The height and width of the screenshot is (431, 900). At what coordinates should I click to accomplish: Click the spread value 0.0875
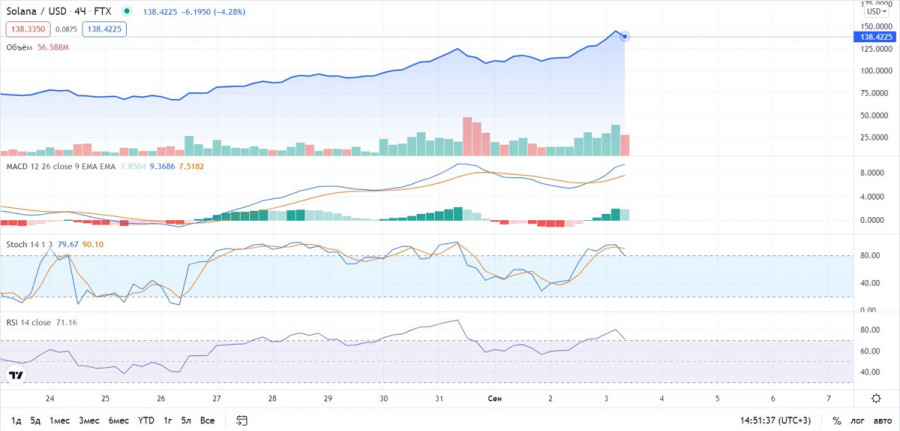[x=66, y=29]
